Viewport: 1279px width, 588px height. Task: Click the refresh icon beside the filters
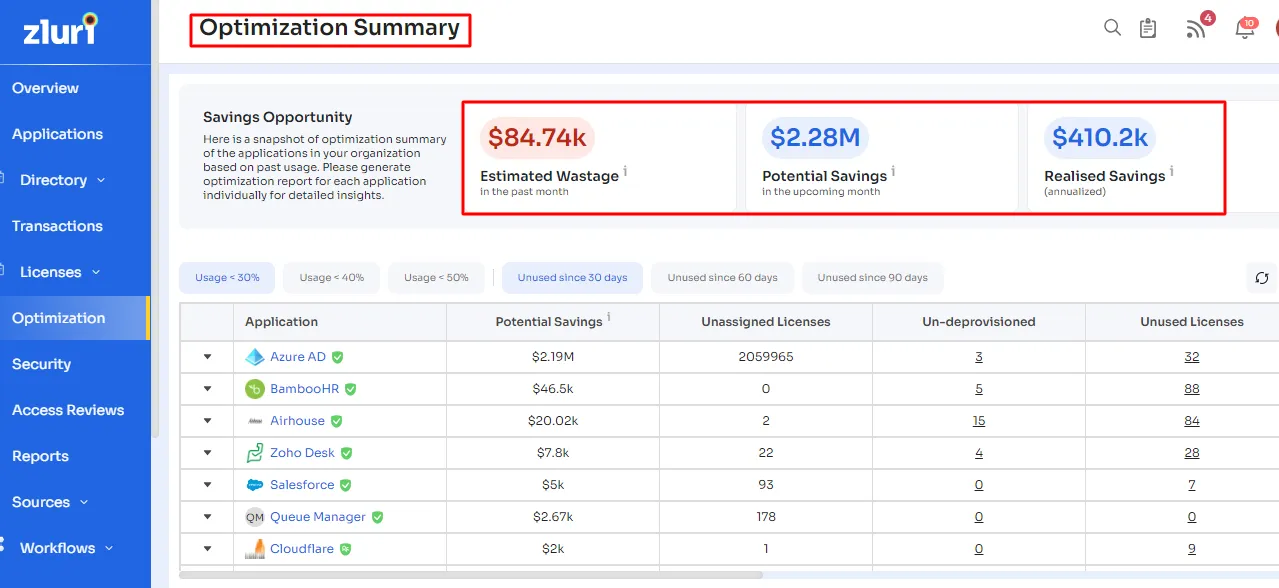point(1262,278)
